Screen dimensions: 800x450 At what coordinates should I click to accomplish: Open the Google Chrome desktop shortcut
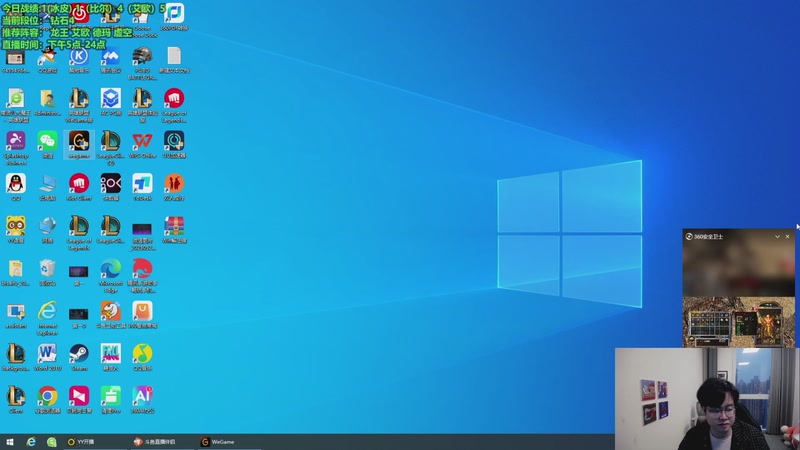pyautogui.click(x=47, y=396)
